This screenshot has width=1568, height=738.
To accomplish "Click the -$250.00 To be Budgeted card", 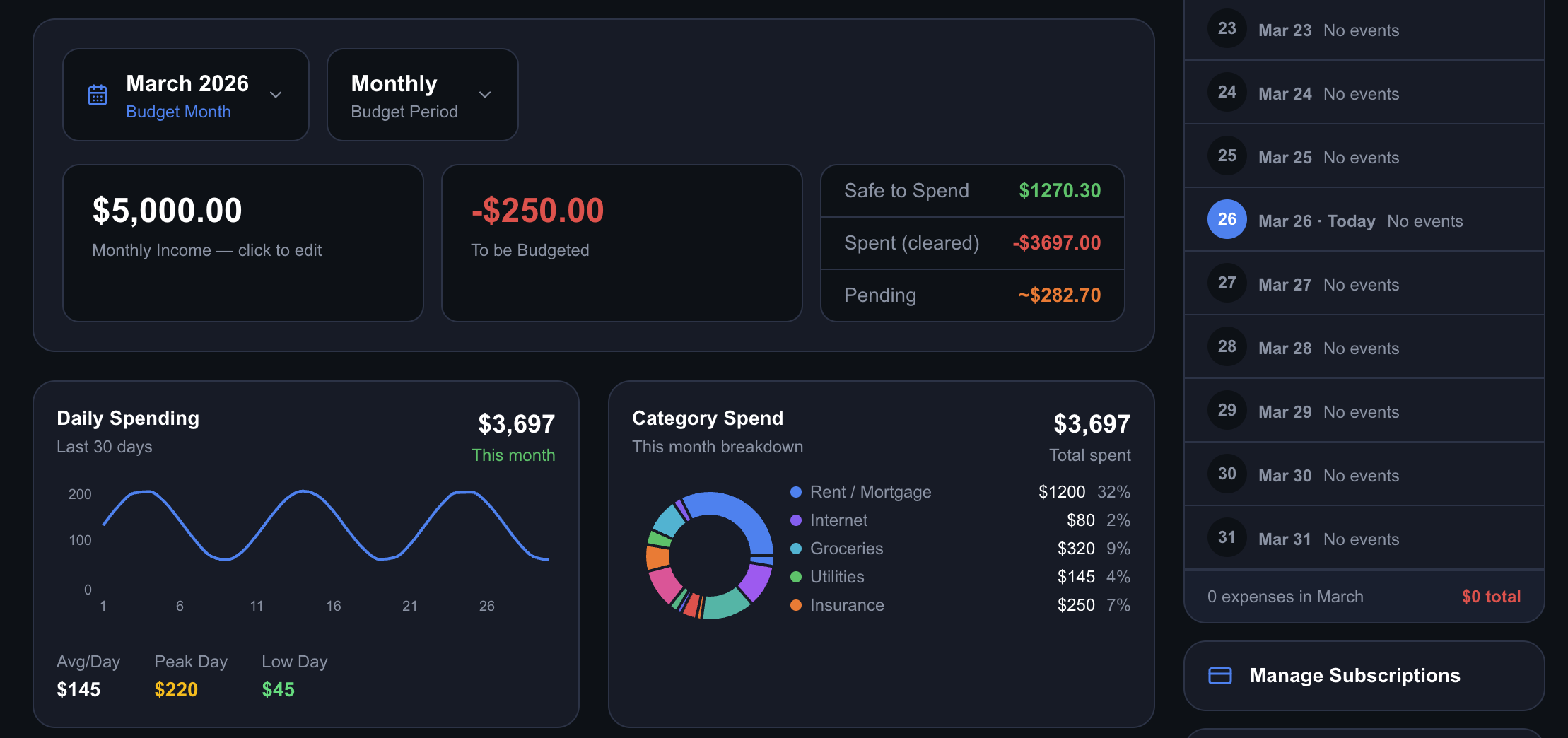I will pyautogui.click(x=621, y=243).
